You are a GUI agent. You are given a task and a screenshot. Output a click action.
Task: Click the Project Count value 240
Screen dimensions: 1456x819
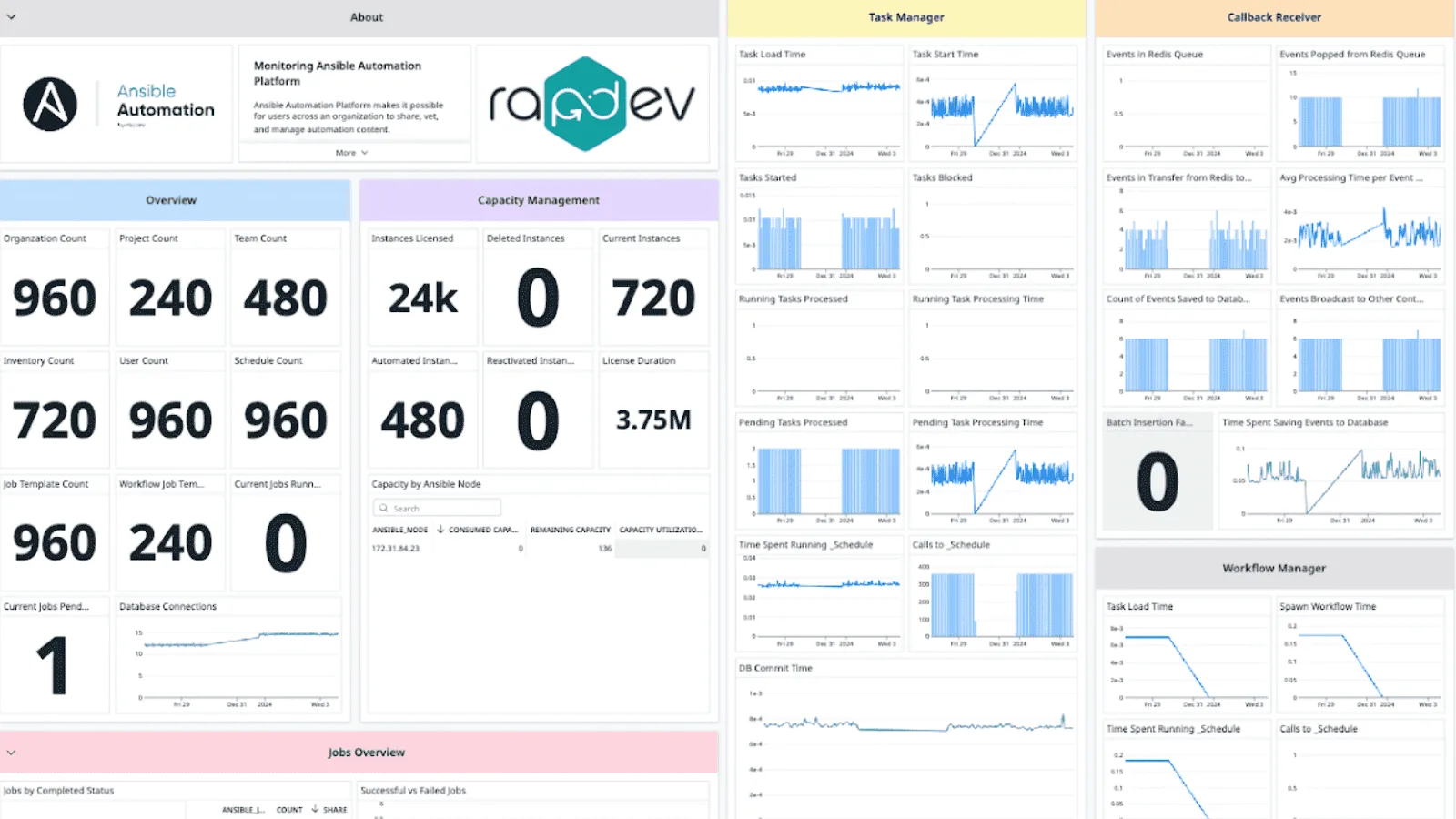[170, 298]
